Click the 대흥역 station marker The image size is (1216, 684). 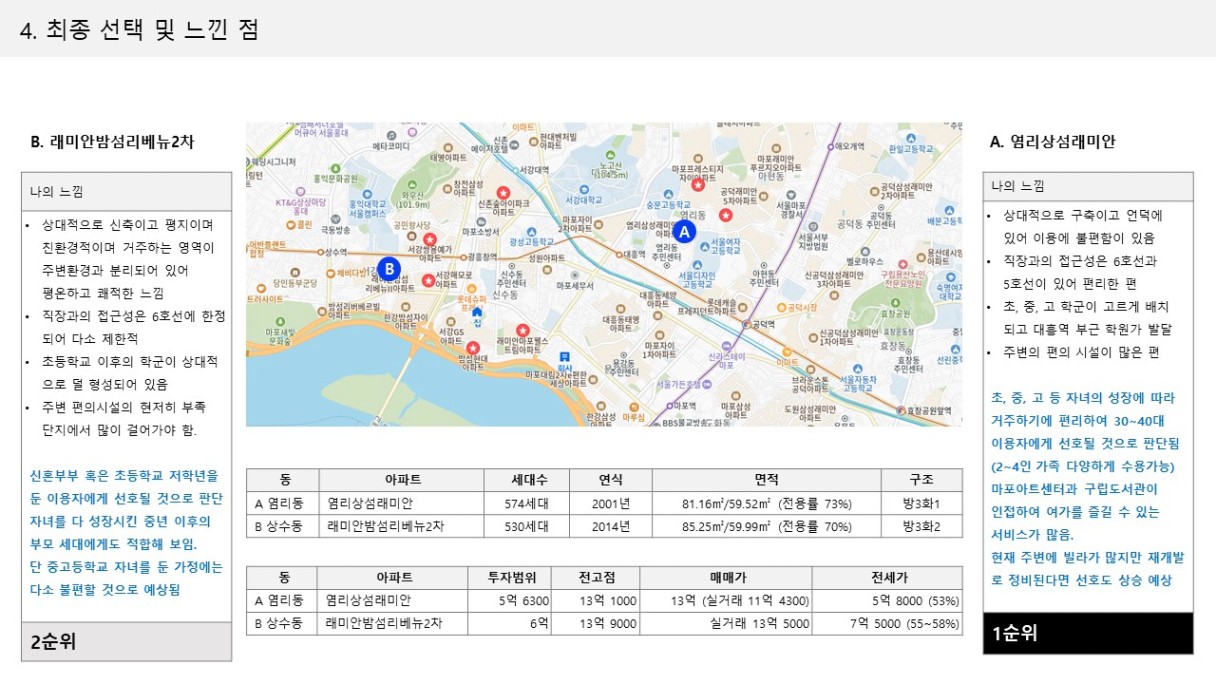point(619,254)
